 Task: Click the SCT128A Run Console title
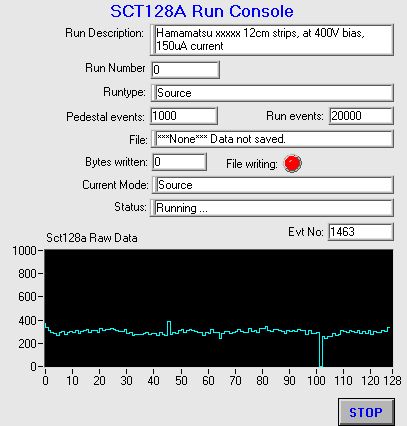(202, 11)
